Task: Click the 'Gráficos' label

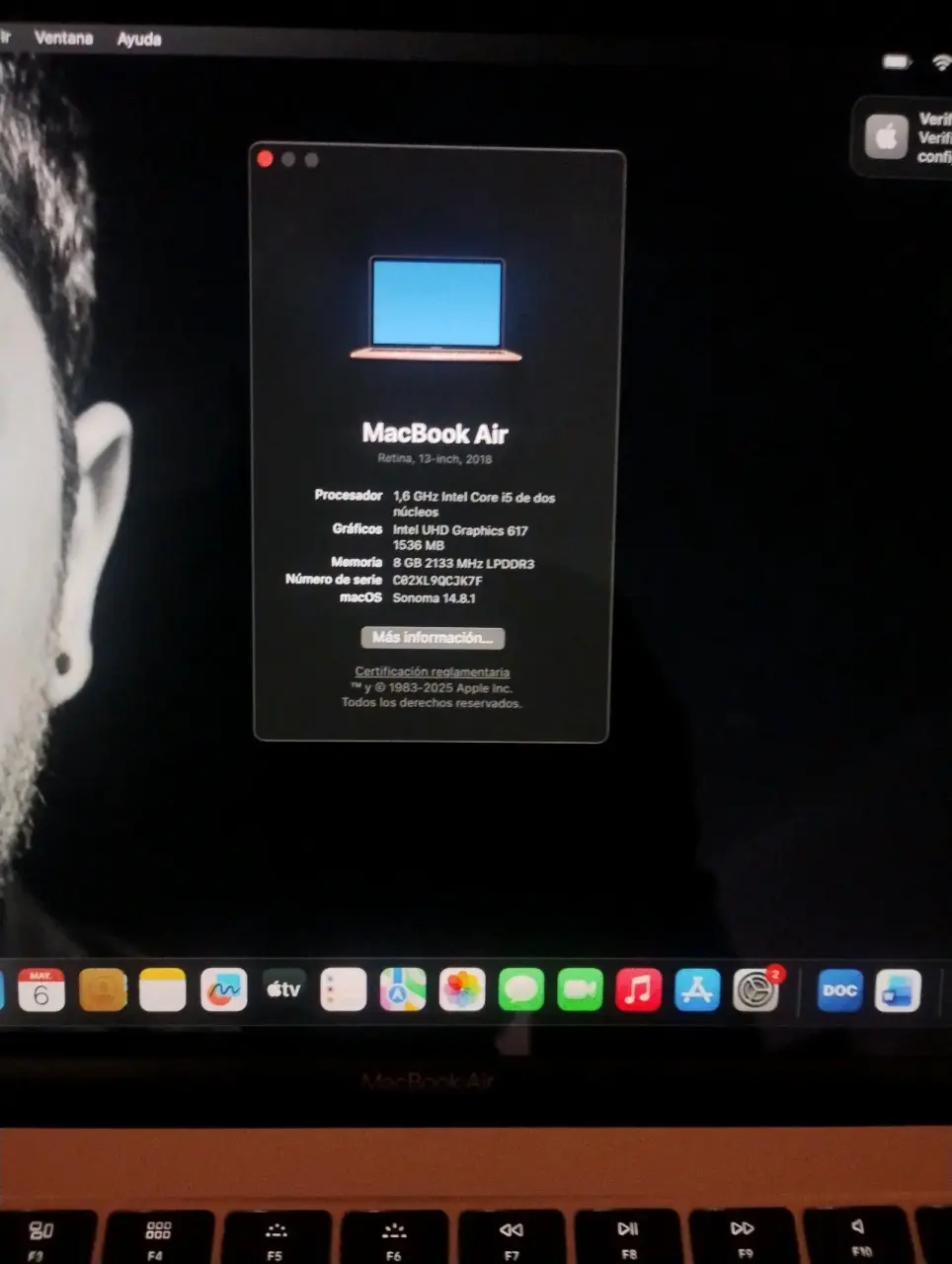Action: point(357,529)
